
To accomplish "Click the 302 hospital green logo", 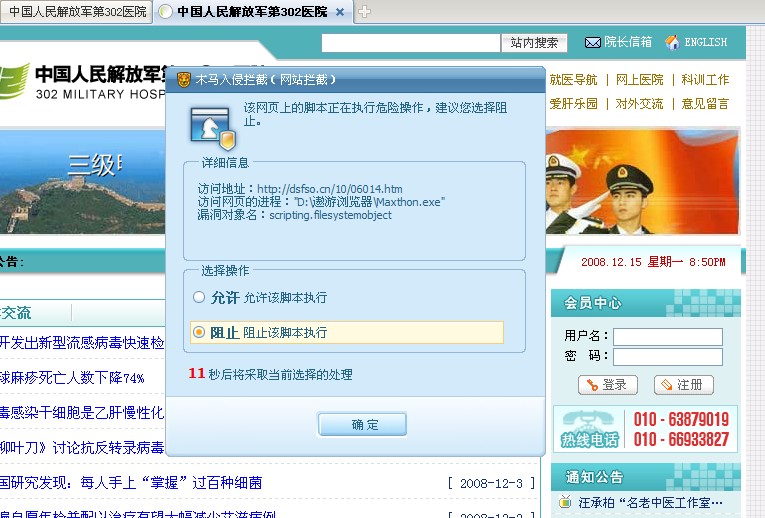I will pyautogui.click(x=13, y=81).
